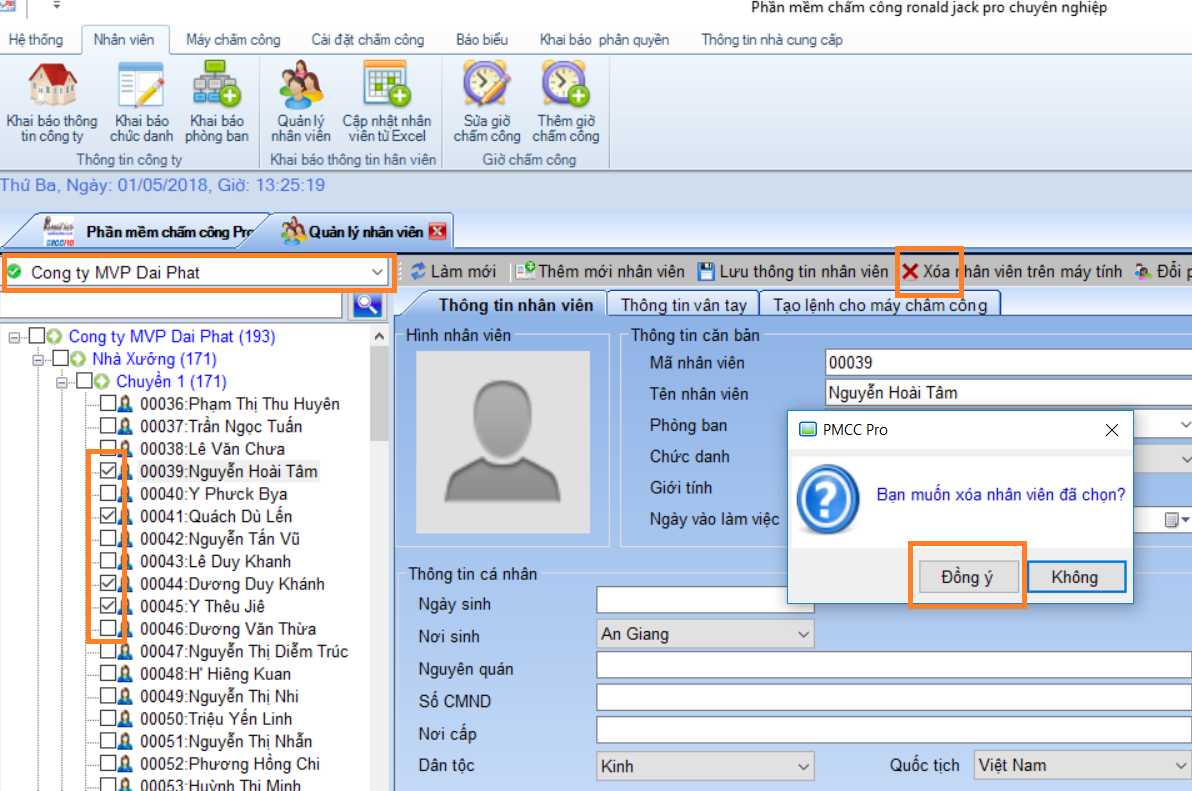Click the Mã nhân viên input field
The height and width of the screenshot is (791, 1192).
pyautogui.click(x=1008, y=362)
